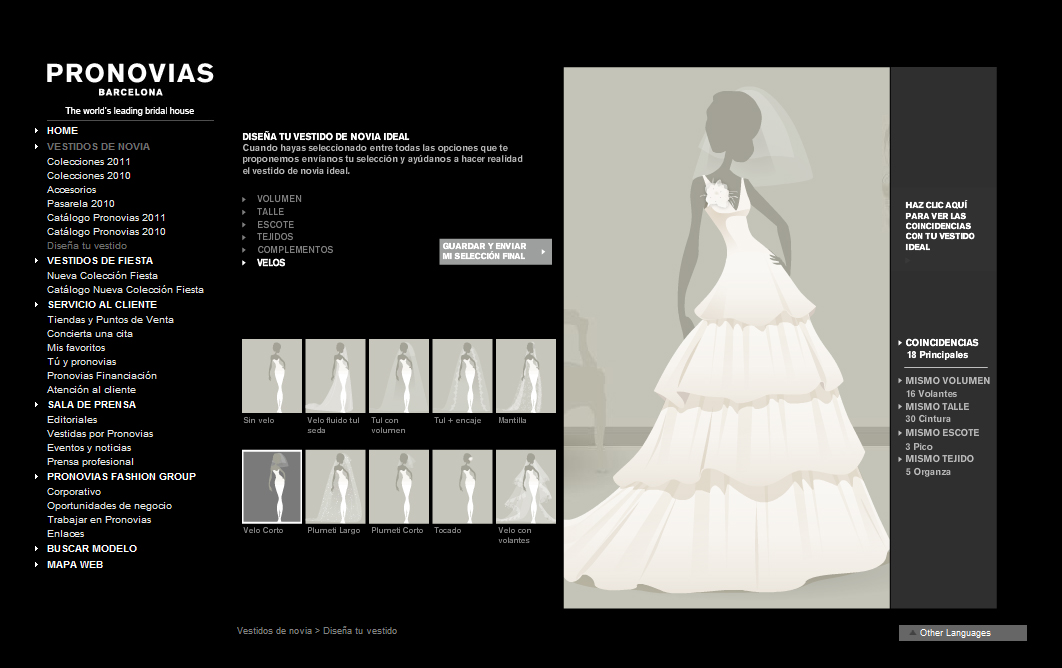
Task: Click Diseña tu vestido breadcrumb
Action: pos(360,631)
